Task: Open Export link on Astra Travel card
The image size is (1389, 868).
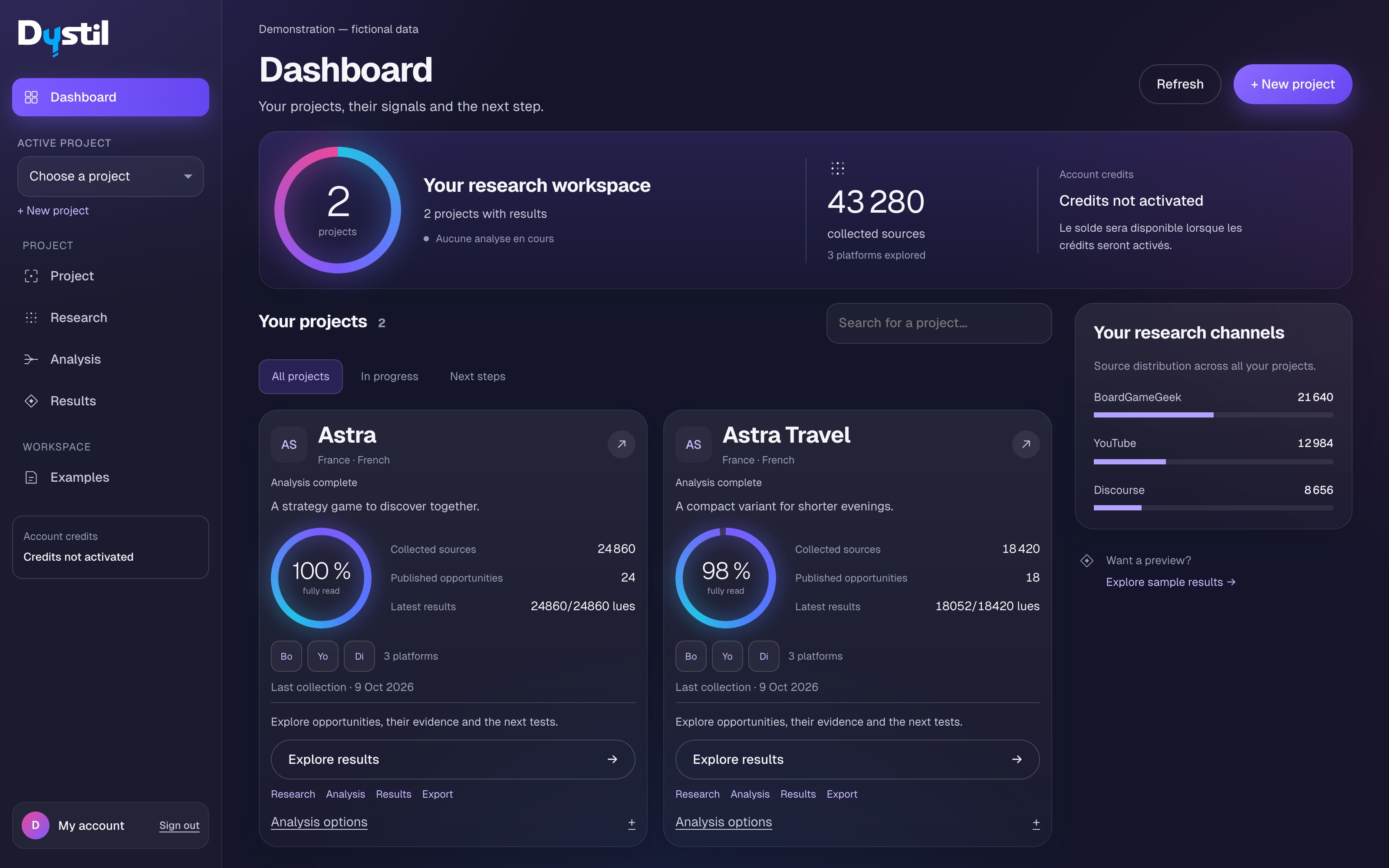Action: pyautogui.click(x=842, y=794)
